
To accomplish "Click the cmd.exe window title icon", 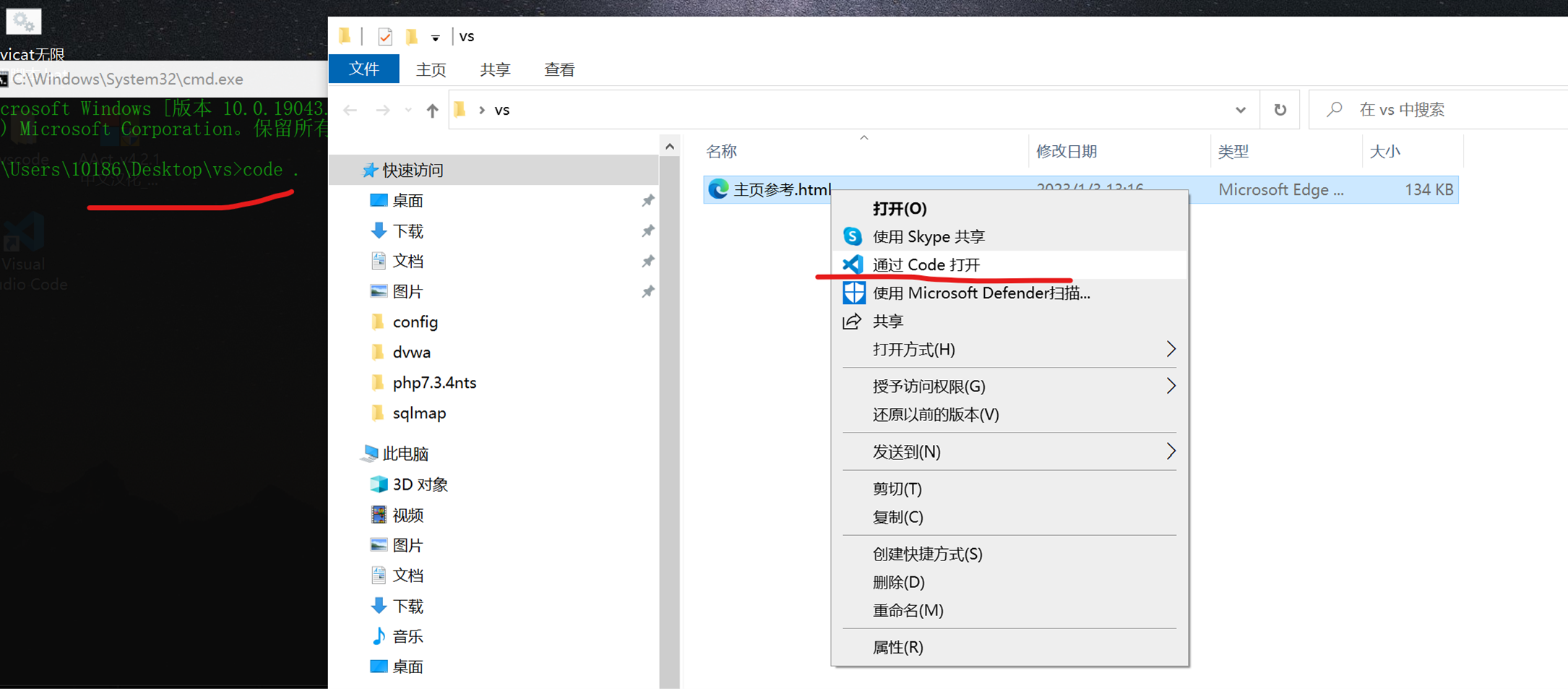I will 4,79.
